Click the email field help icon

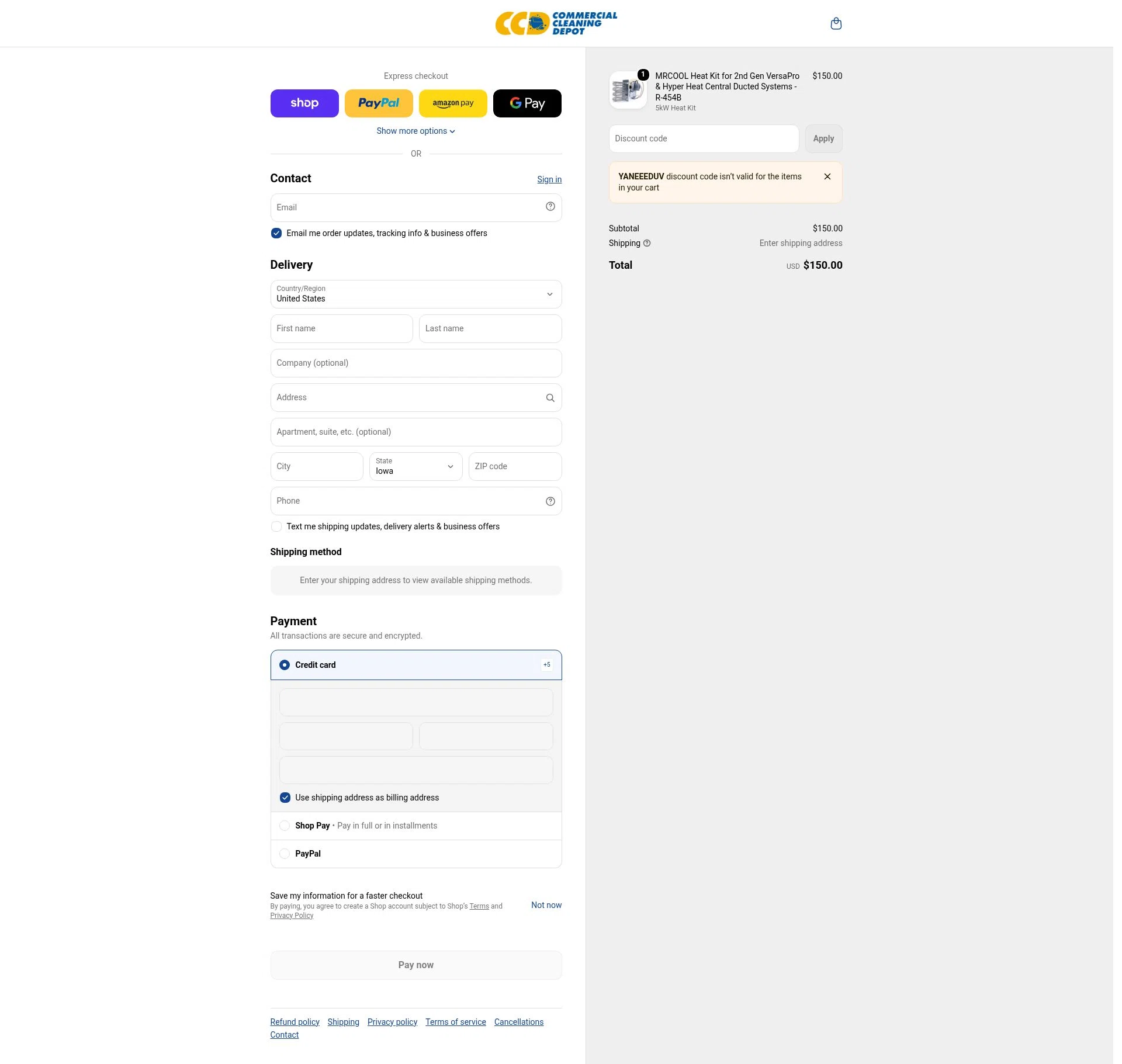(x=550, y=206)
